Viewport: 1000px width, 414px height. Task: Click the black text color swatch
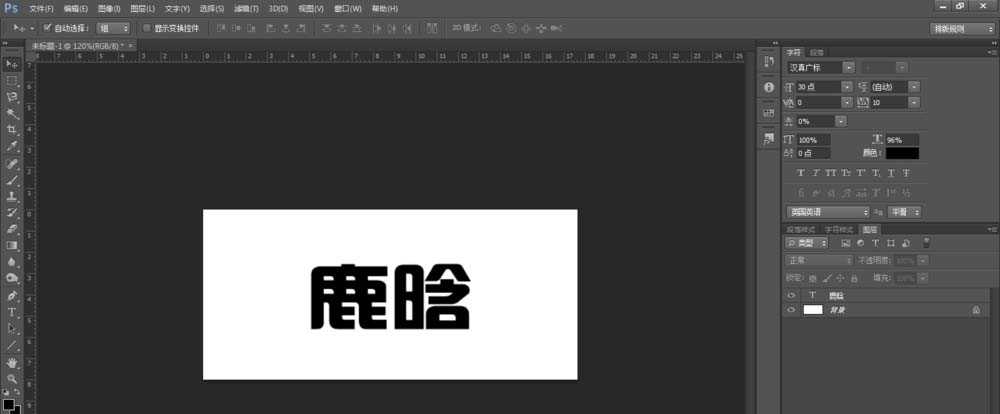pos(901,153)
